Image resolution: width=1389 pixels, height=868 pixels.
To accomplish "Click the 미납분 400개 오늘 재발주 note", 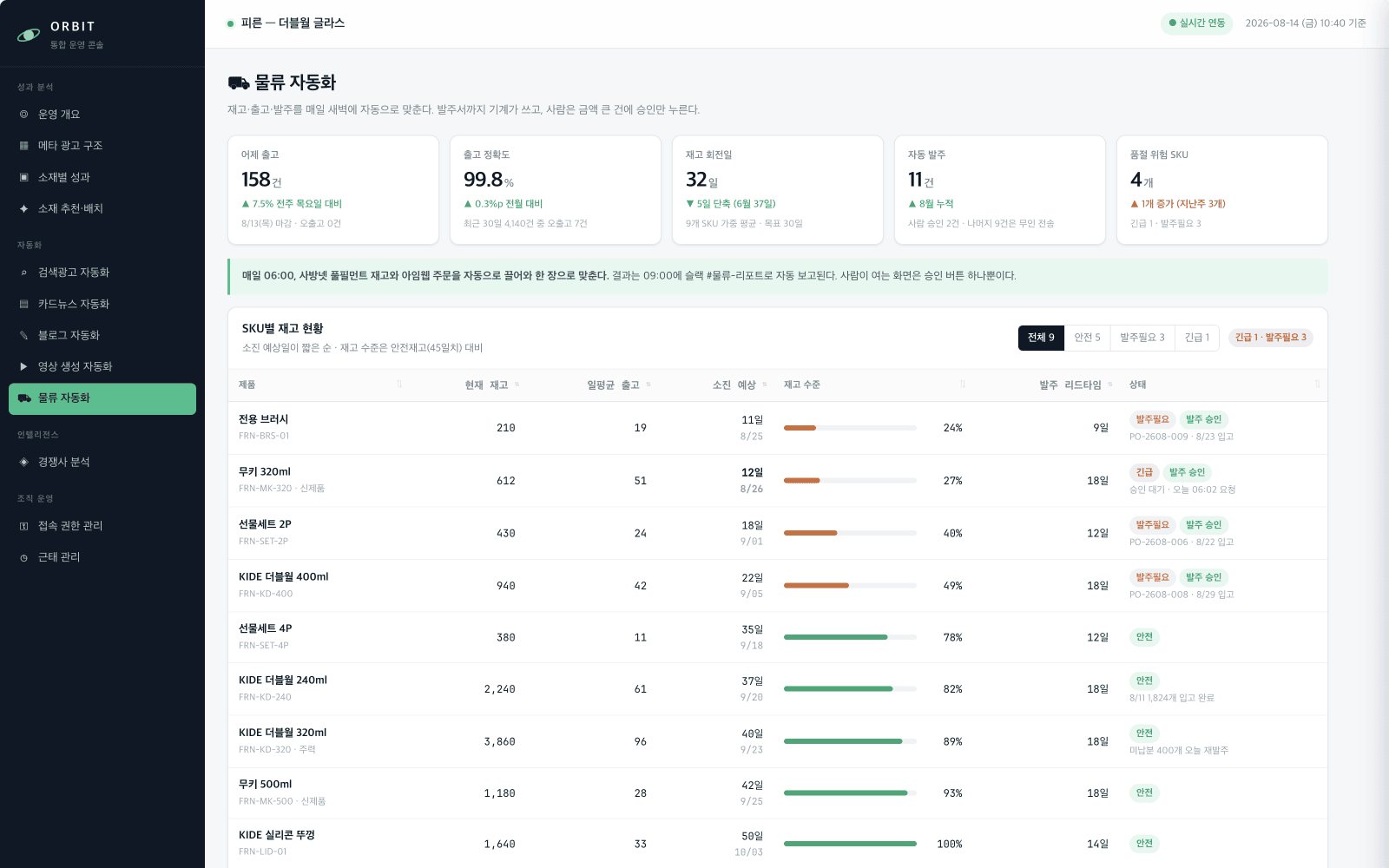I will (x=1179, y=751).
